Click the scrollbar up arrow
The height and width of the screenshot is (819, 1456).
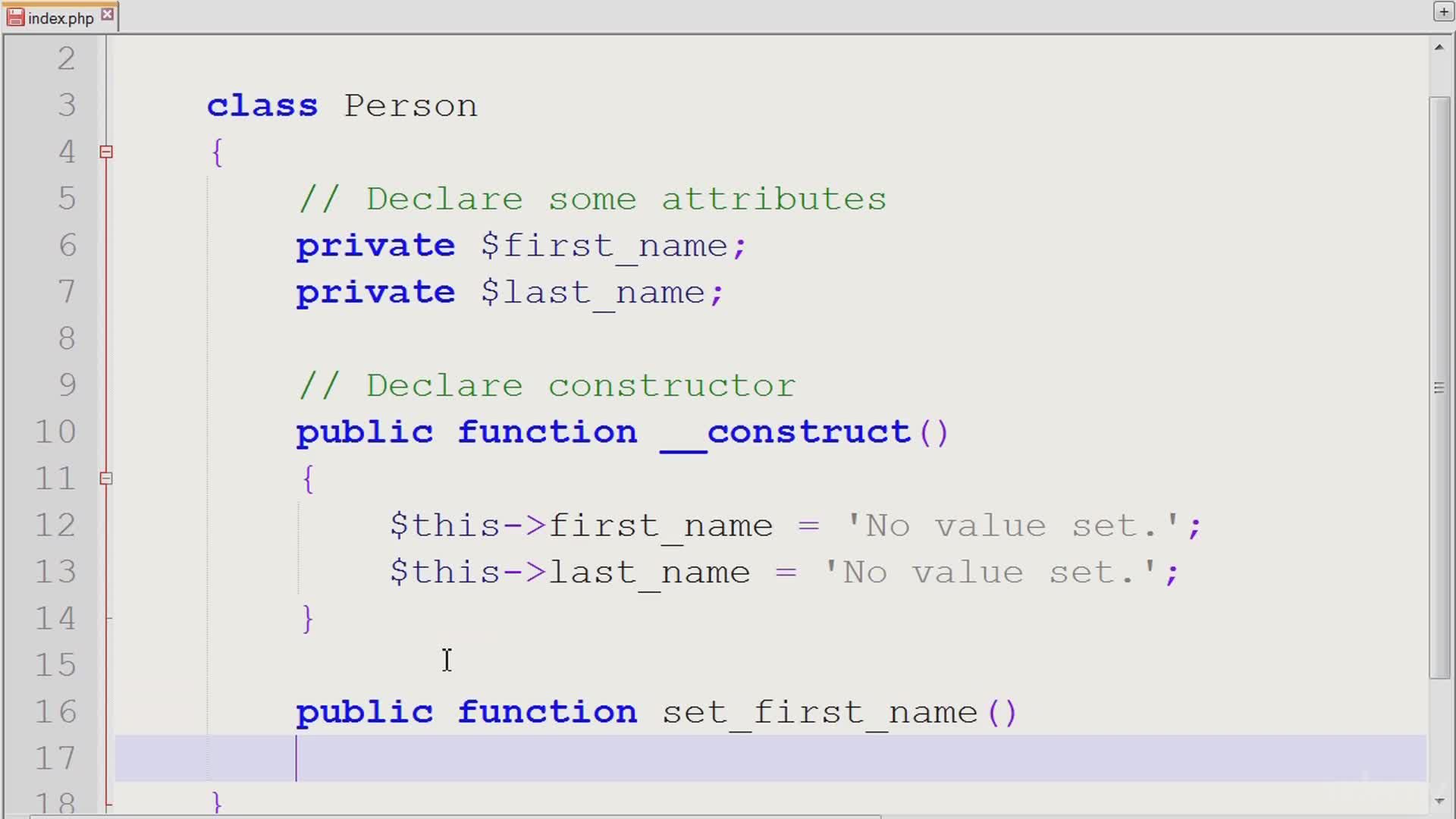pos(1439,47)
